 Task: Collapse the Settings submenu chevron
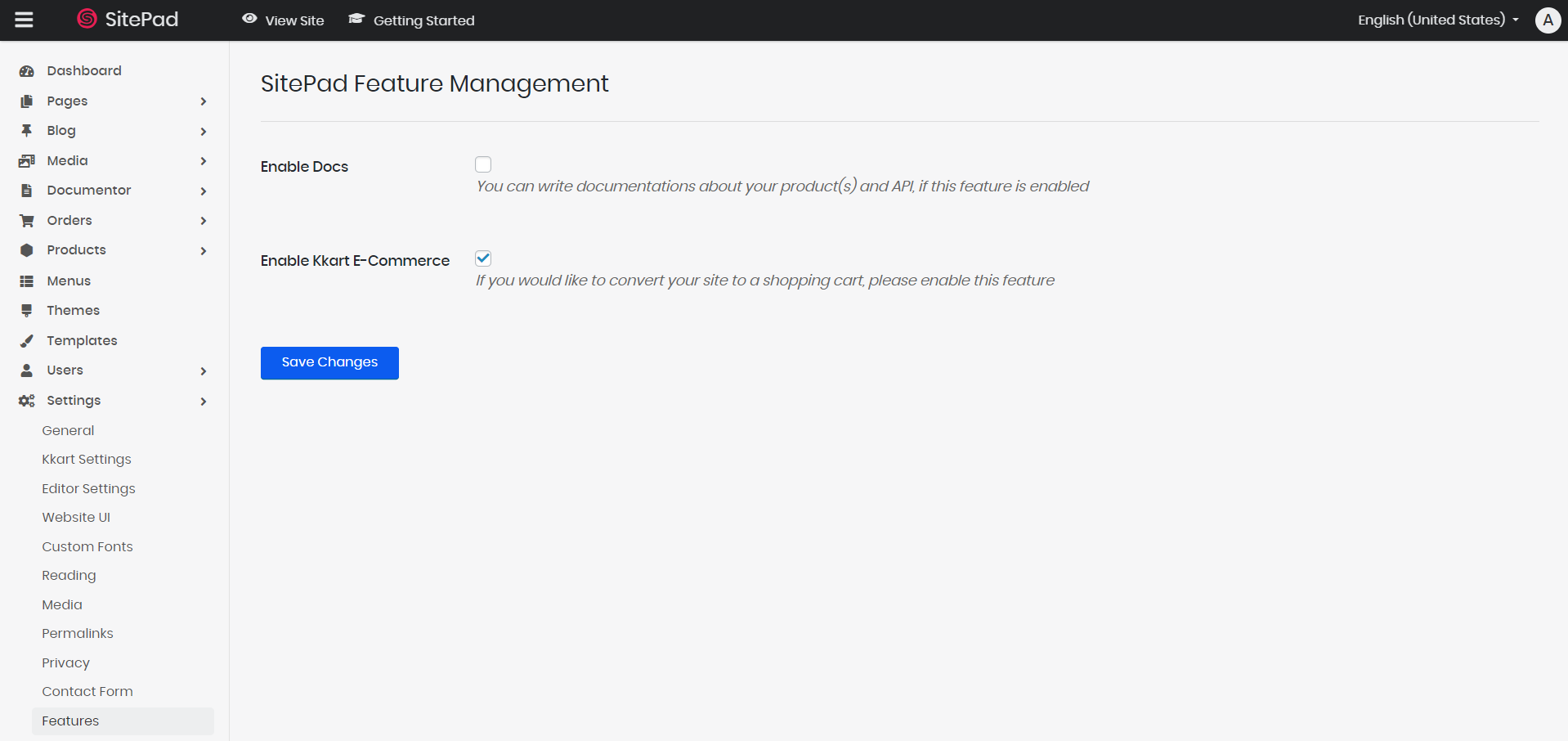[204, 402]
